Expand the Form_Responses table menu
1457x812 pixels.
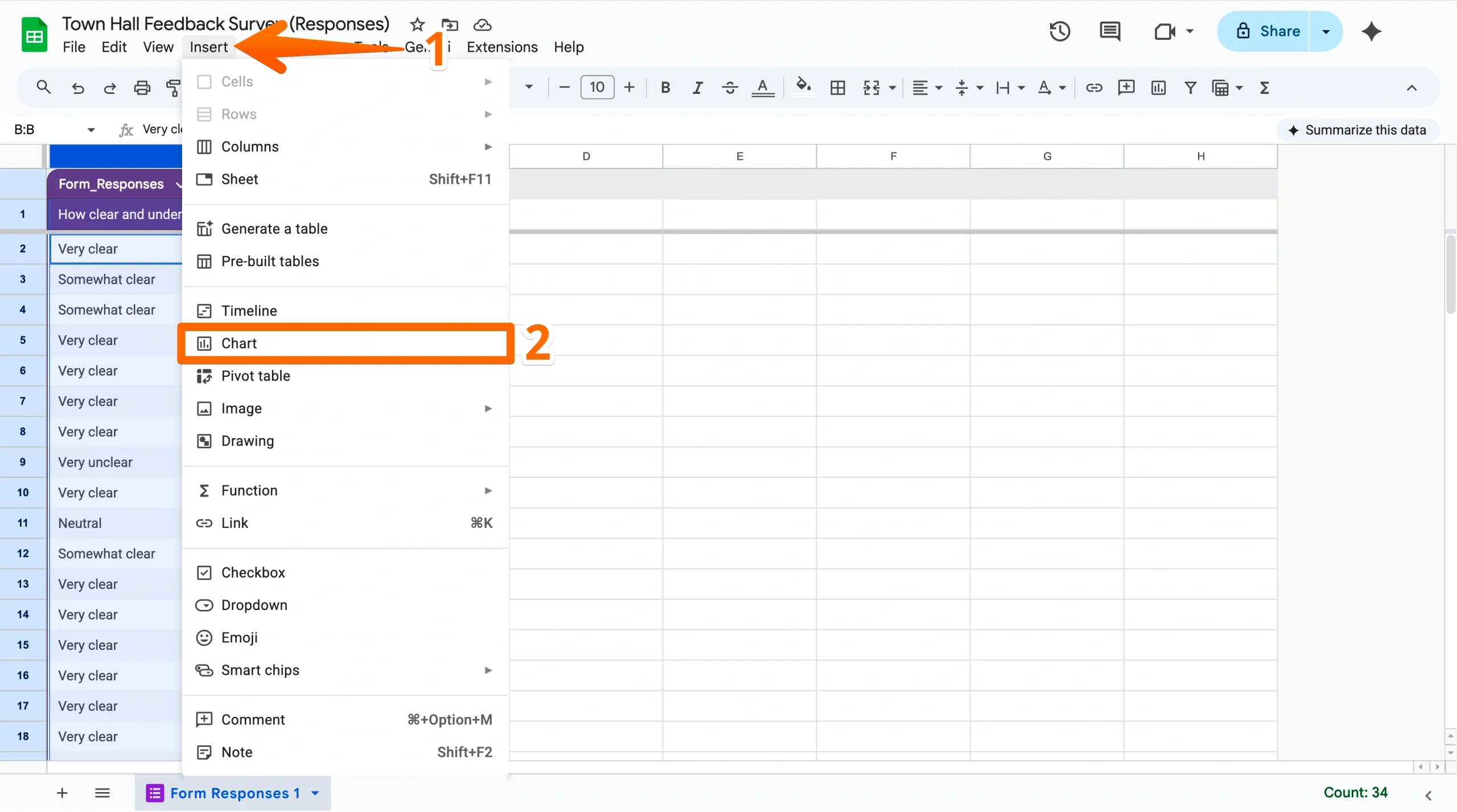(x=178, y=184)
